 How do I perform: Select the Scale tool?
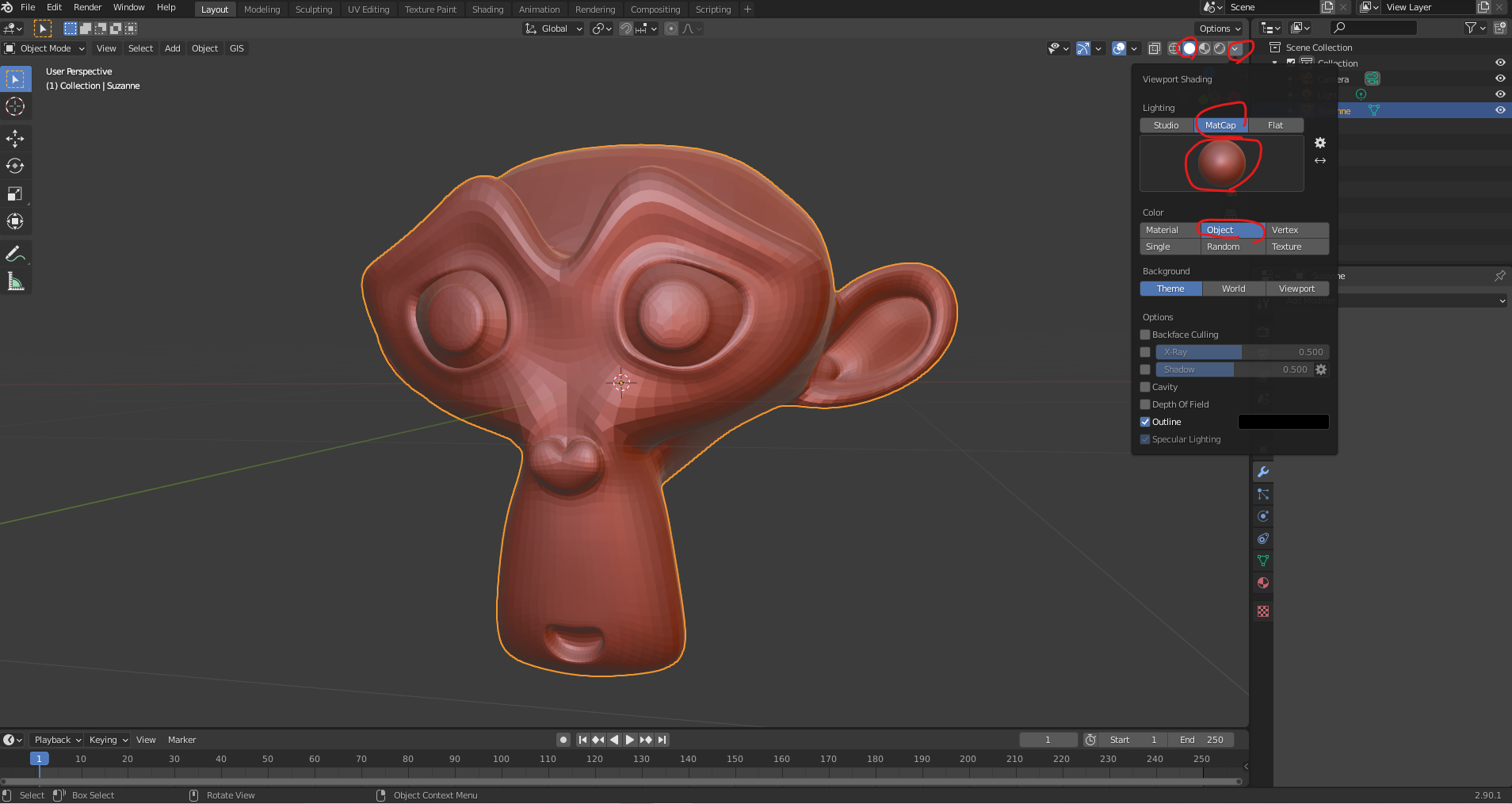pos(15,194)
